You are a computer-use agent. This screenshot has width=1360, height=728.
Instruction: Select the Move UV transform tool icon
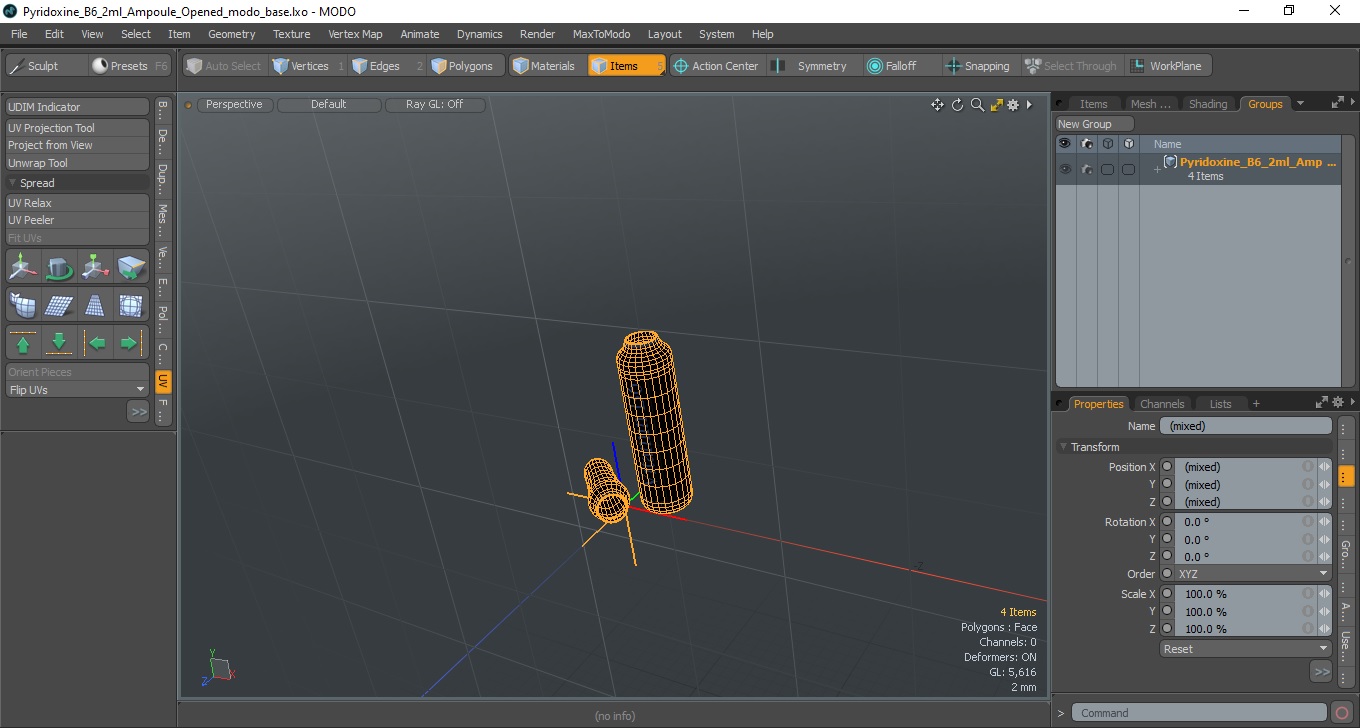[23, 267]
